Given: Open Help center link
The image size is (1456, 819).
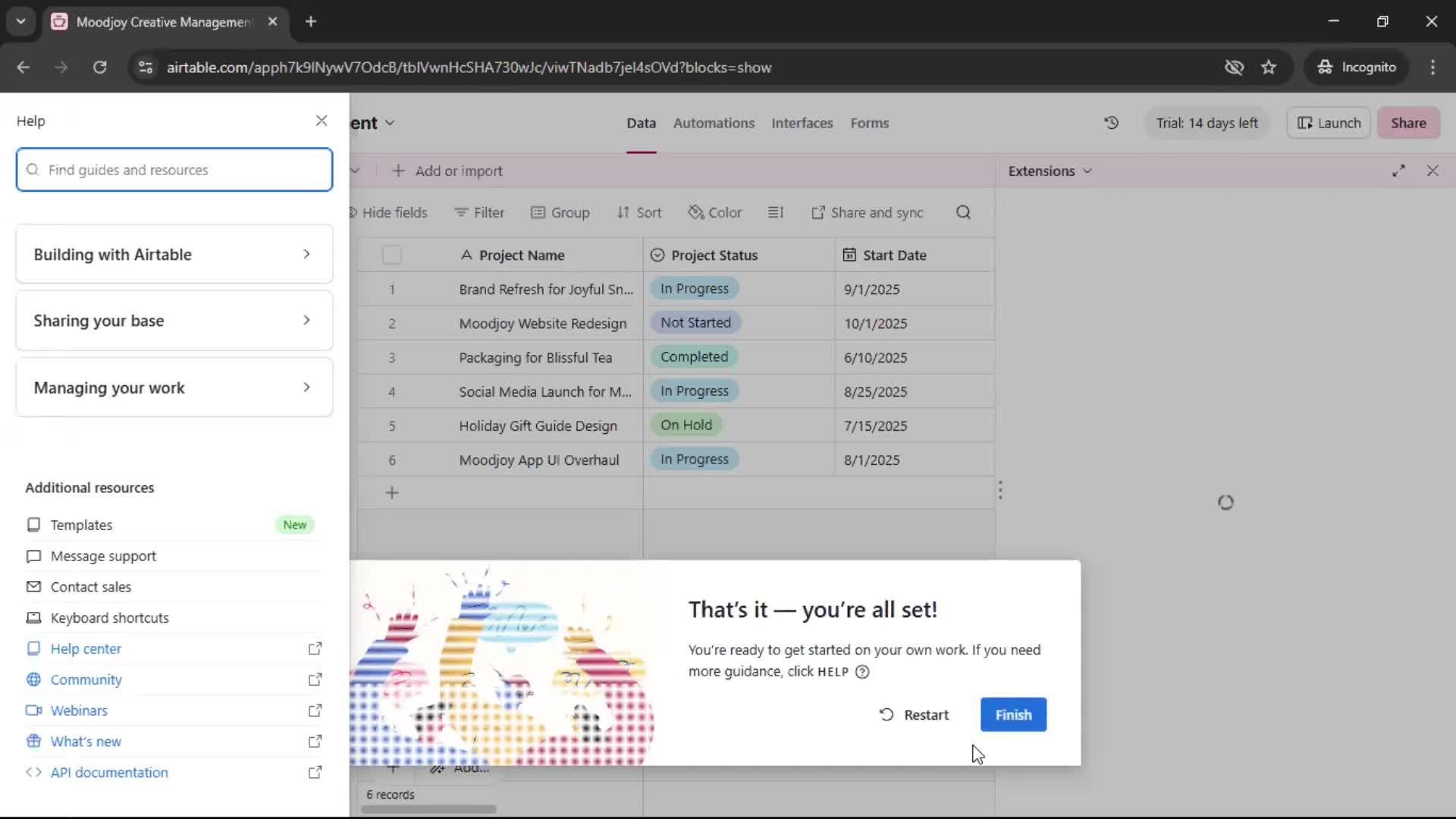Looking at the screenshot, I should pyautogui.click(x=86, y=649).
